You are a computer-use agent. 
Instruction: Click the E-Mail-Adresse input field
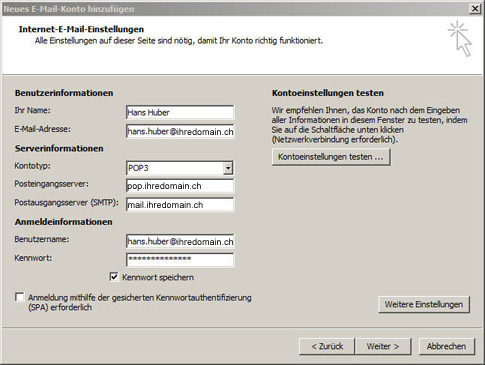(180, 131)
